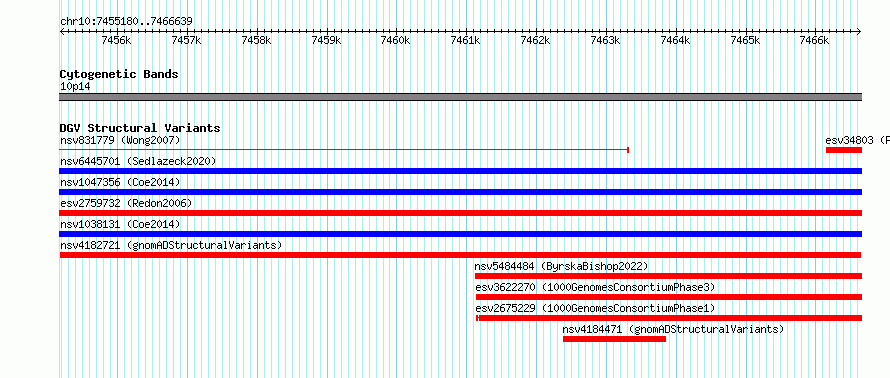This screenshot has height=378, width=890.
Task: Click the nsv1047356 (Coe2014) label
Action: click(x=120, y=182)
